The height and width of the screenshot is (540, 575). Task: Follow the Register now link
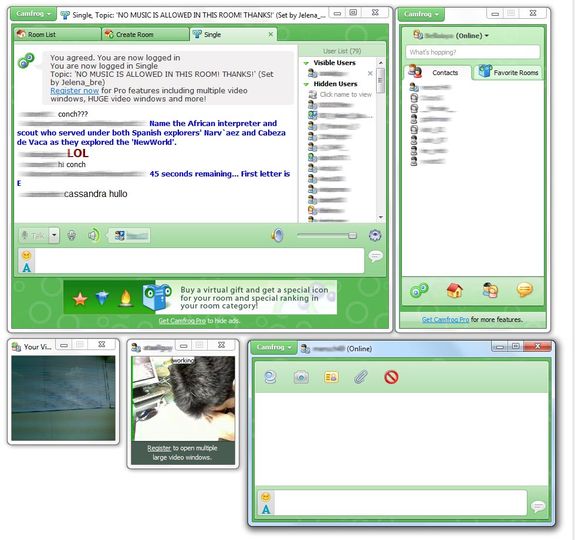click(x=74, y=91)
